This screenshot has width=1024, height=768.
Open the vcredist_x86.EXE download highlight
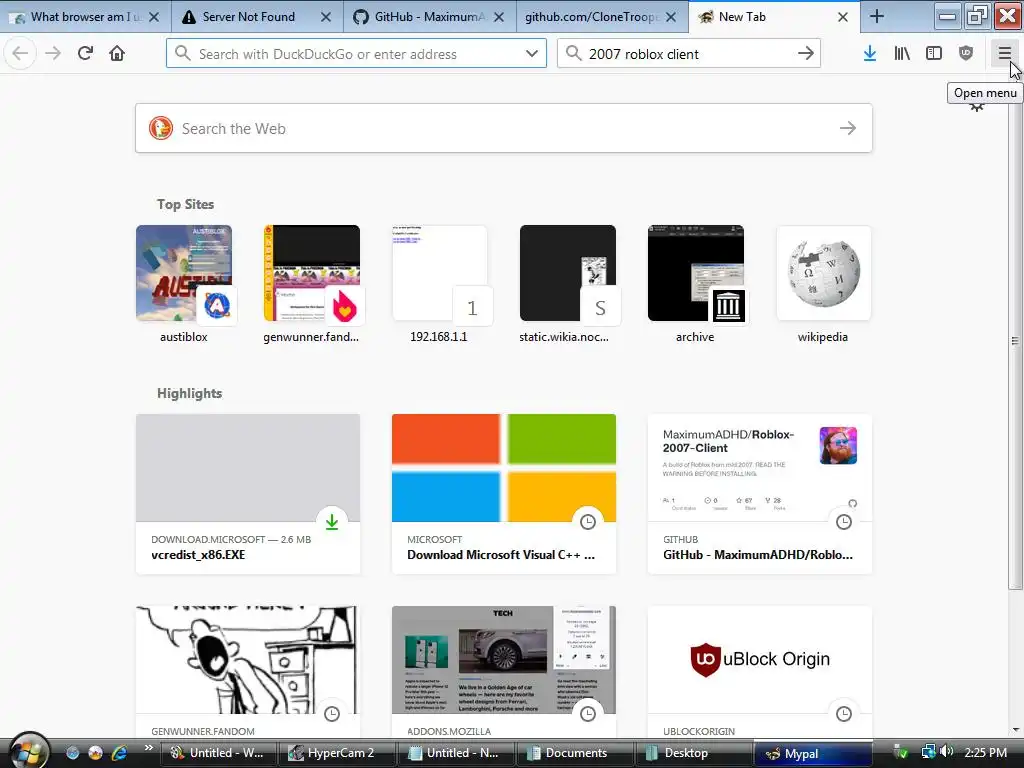[x=248, y=494]
